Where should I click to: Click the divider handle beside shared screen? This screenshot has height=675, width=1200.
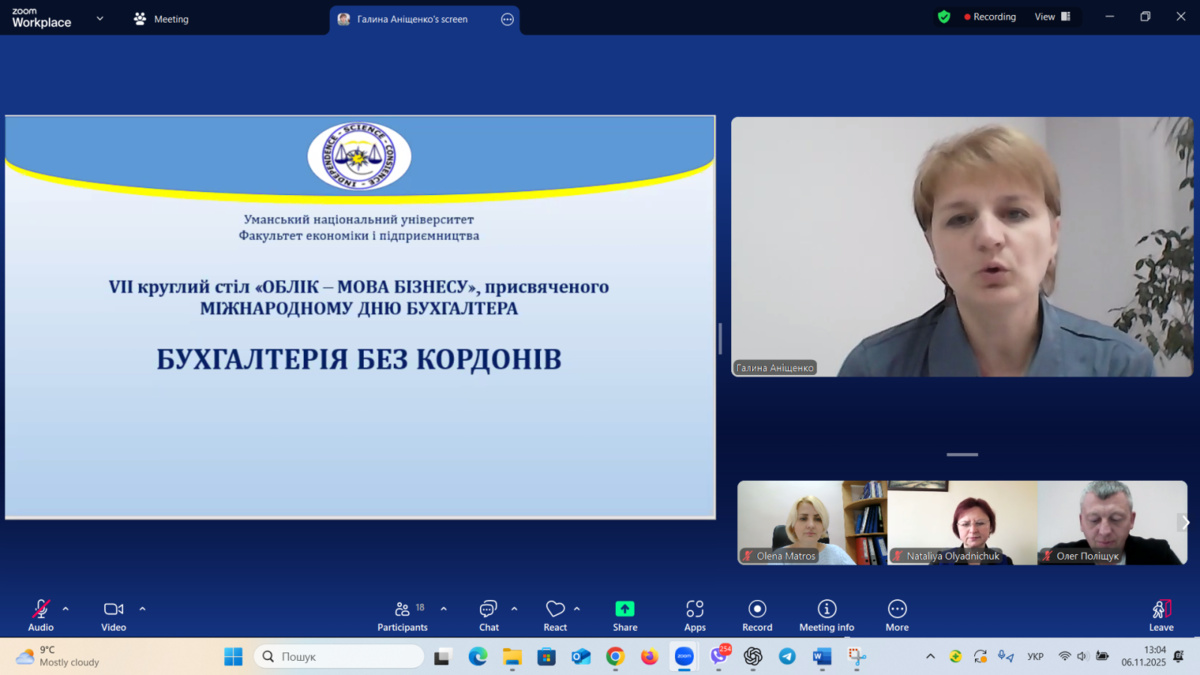point(720,338)
